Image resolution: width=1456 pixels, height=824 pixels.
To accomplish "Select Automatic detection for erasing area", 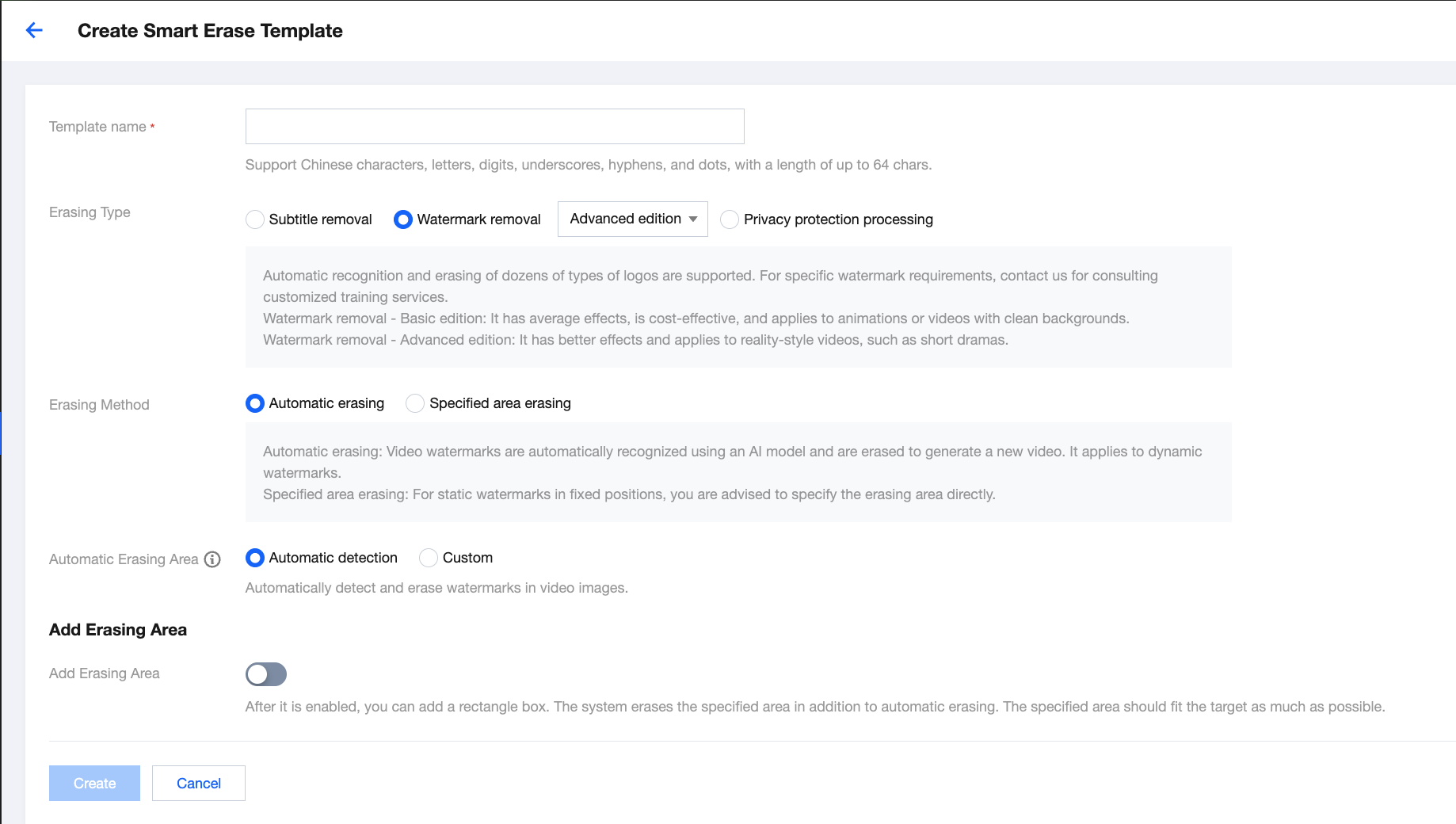I will pos(255,558).
